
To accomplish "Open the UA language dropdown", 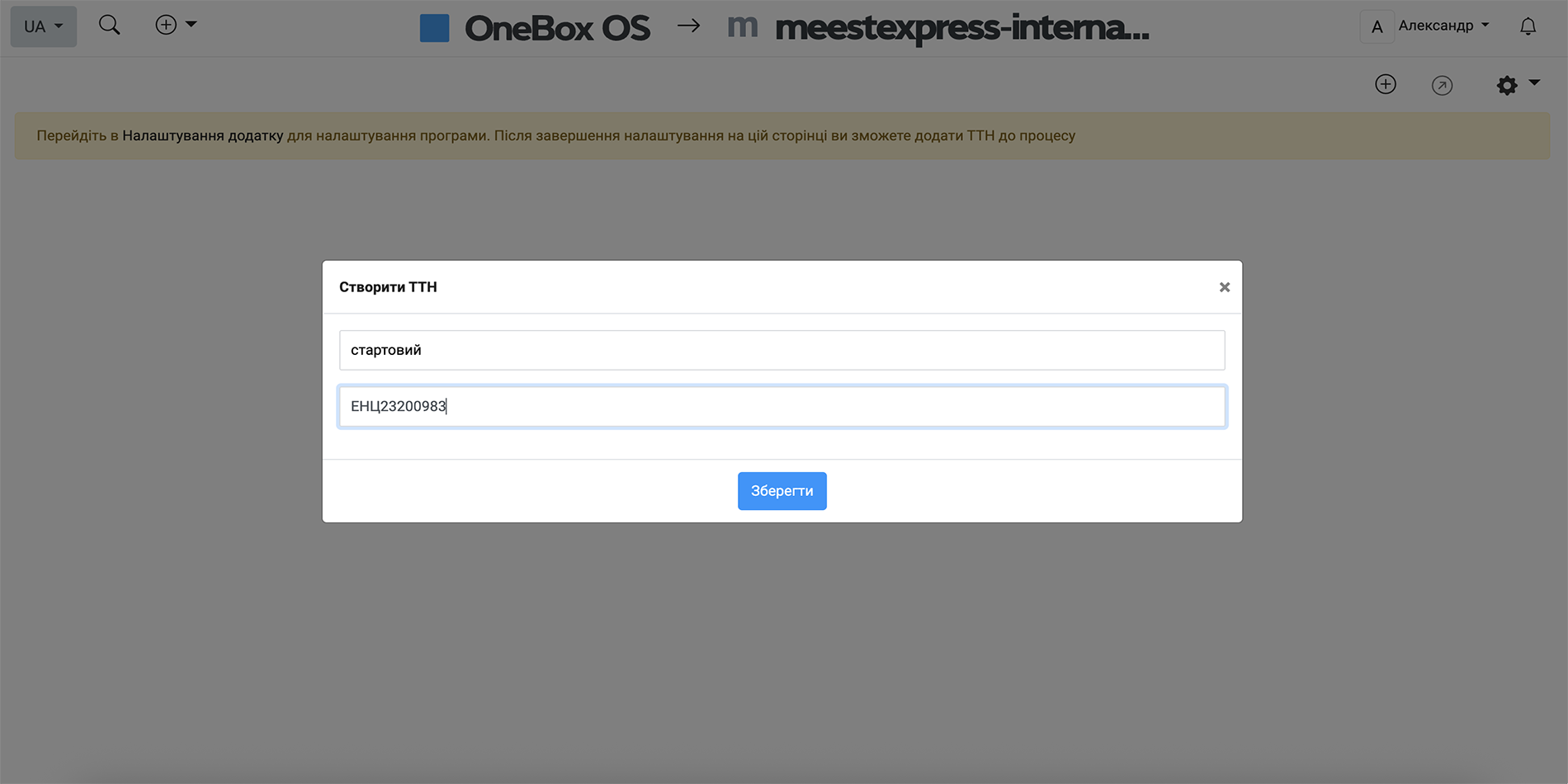I will tap(44, 26).
